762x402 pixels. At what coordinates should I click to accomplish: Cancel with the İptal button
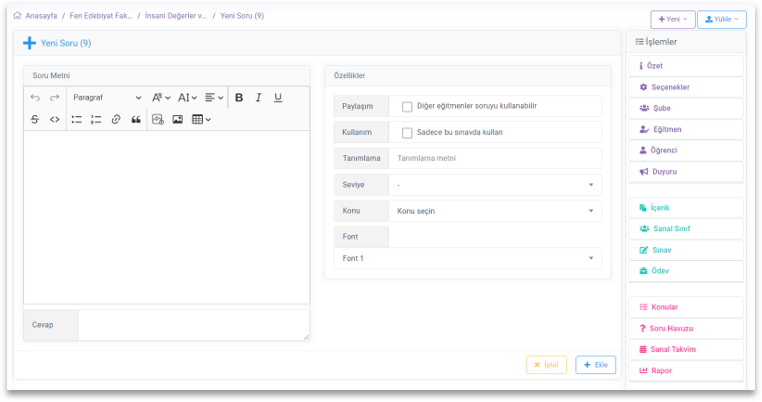click(546, 365)
